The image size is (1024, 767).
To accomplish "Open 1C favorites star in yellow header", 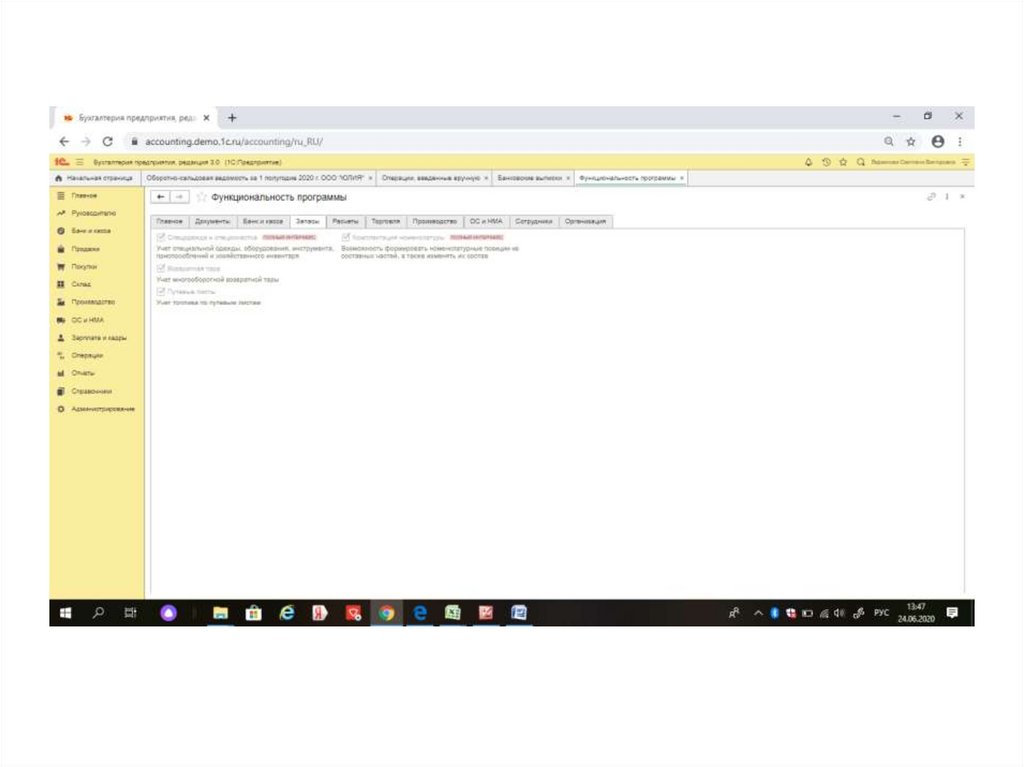I will pyautogui.click(x=843, y=162).
